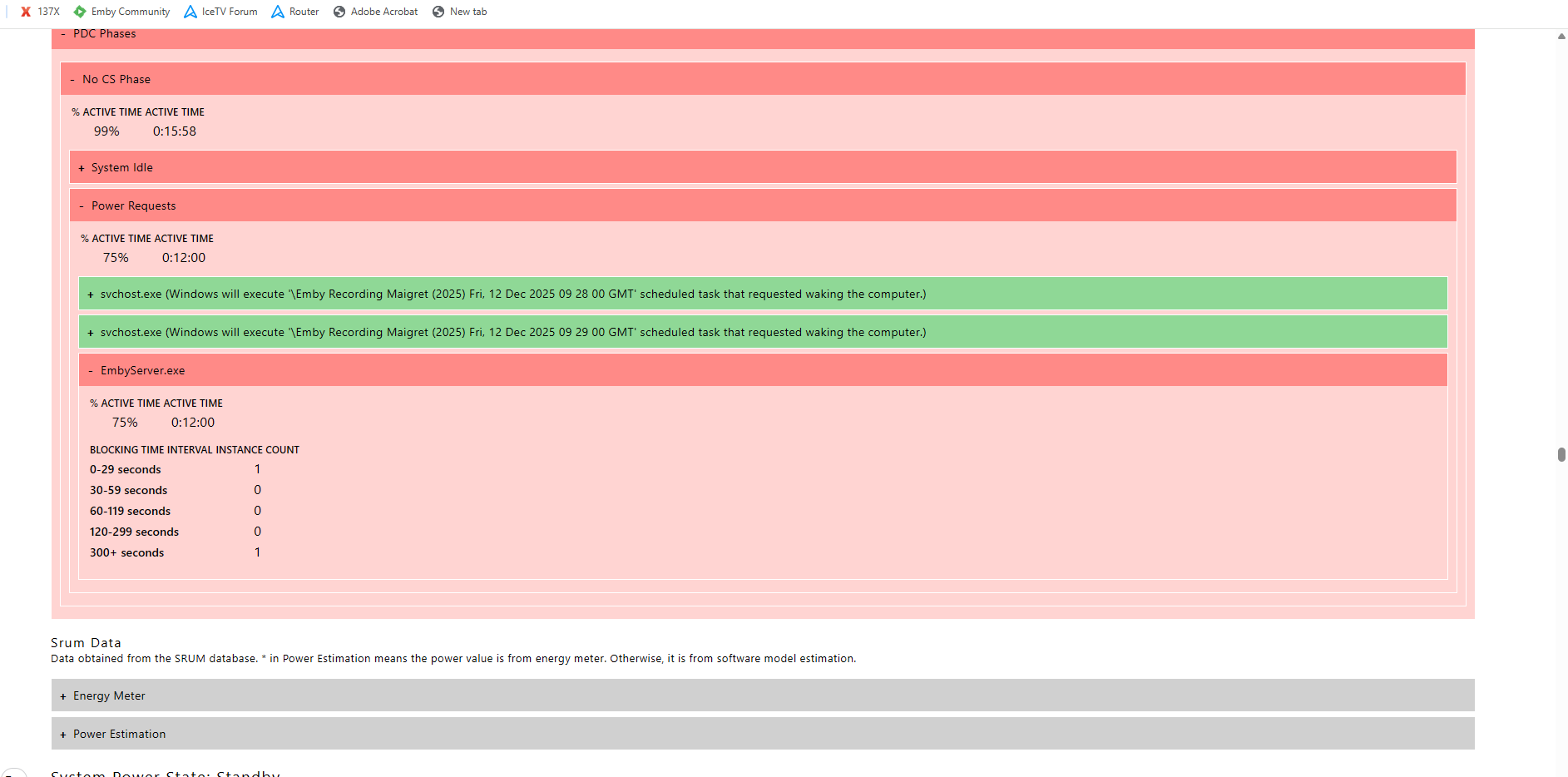Click the Emby Community bookmark label
This screenshot has width=1568, height=777.
pos(131,12)
